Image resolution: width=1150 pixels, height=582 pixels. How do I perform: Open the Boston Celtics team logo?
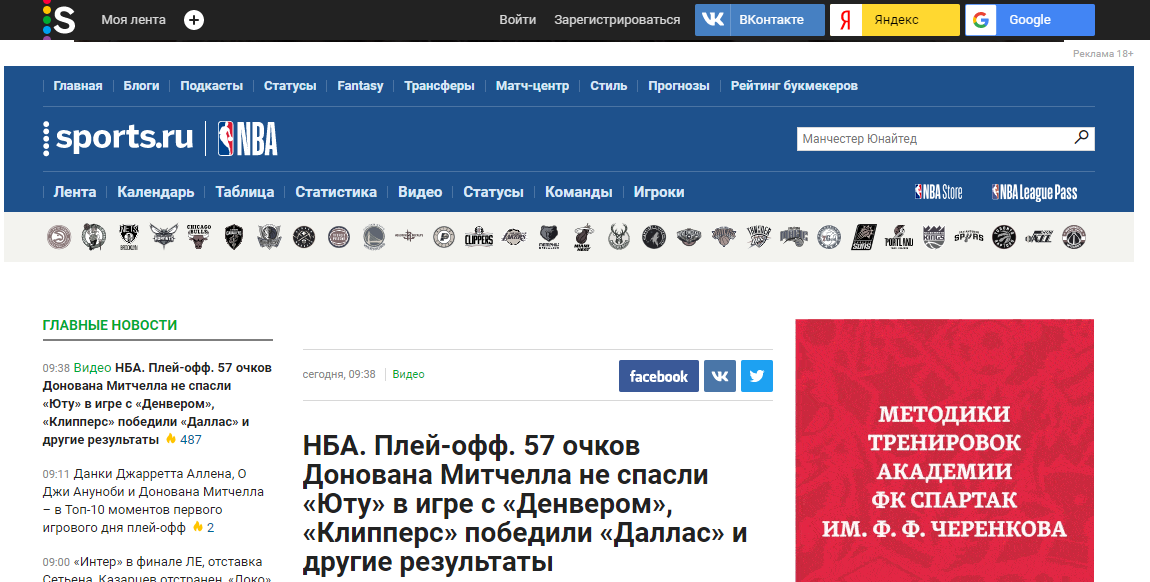click(94, 237)
